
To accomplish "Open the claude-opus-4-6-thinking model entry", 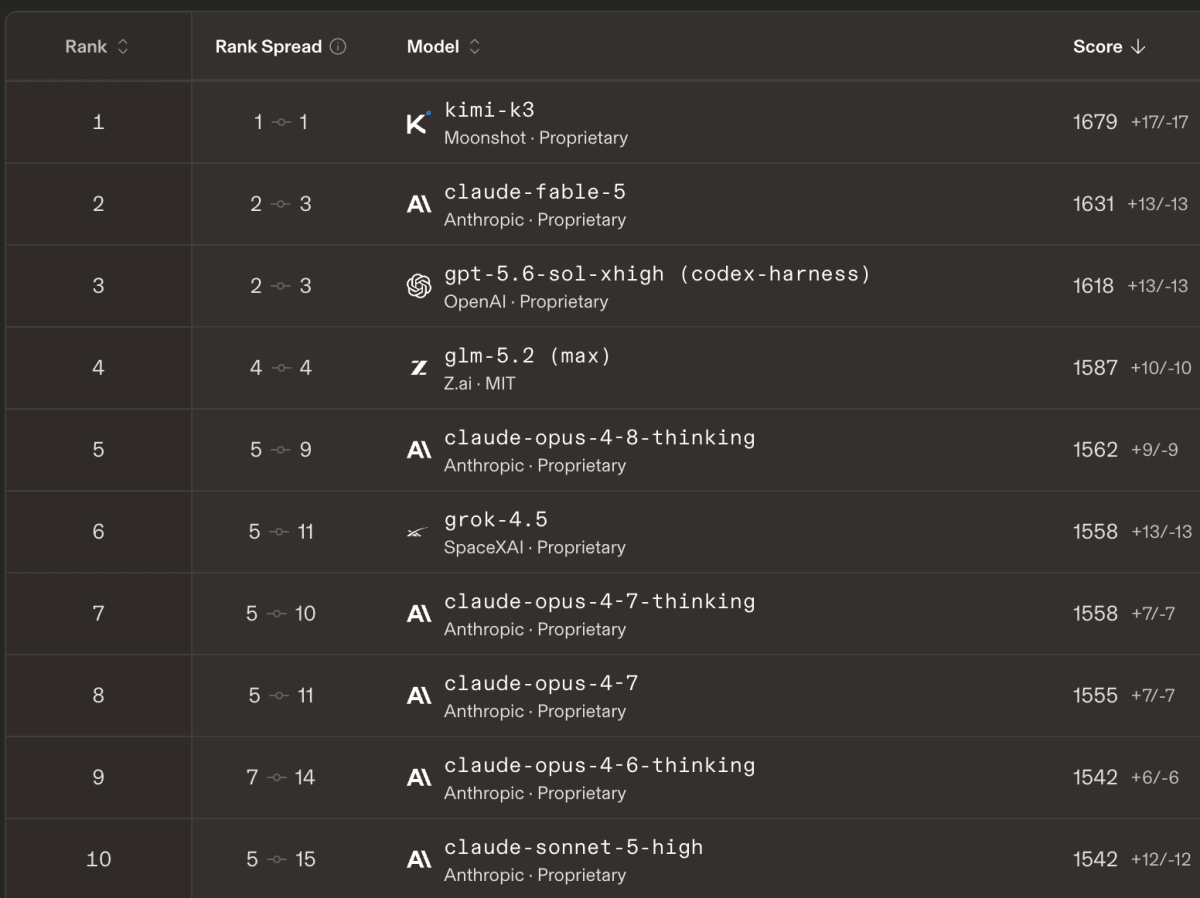I will tap(600, 766).
